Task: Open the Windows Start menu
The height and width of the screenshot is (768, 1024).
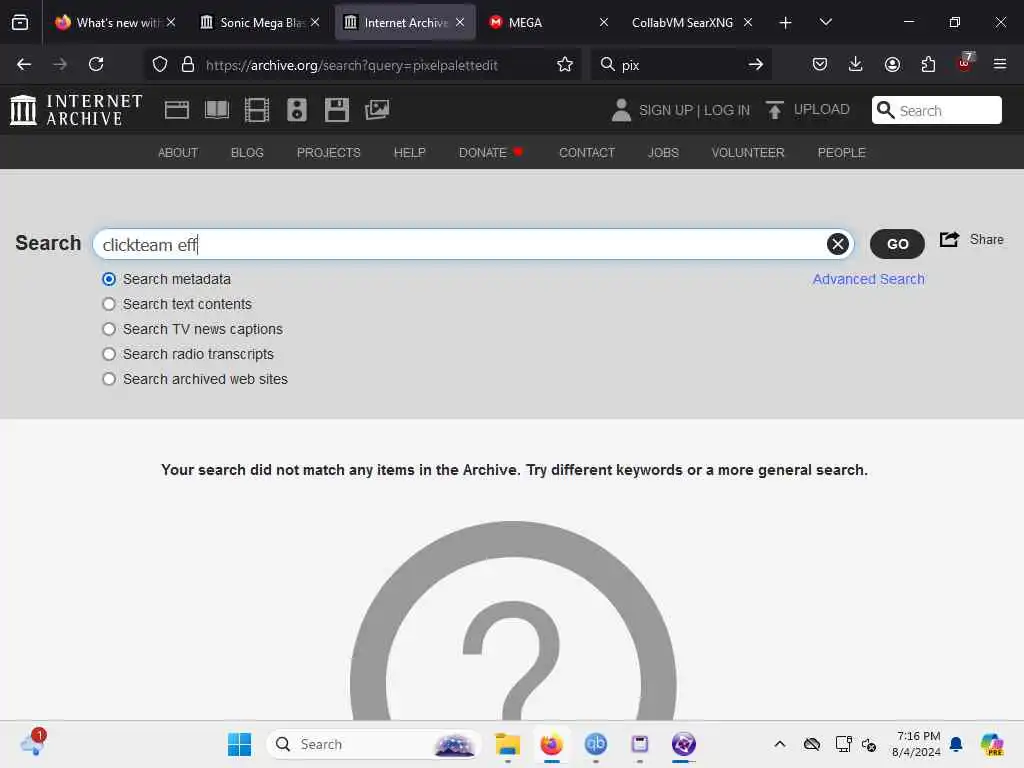Action: 239,744
